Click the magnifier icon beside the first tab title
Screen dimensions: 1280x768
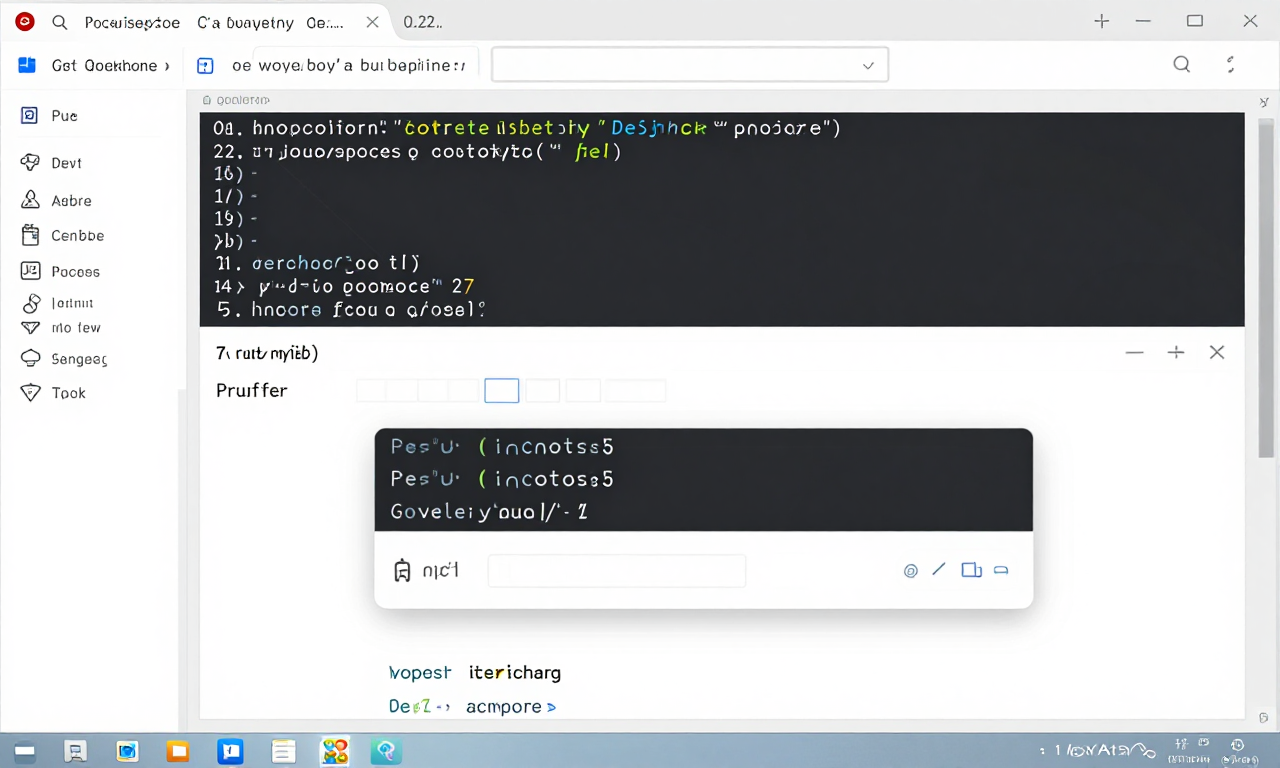click(59, 21)
